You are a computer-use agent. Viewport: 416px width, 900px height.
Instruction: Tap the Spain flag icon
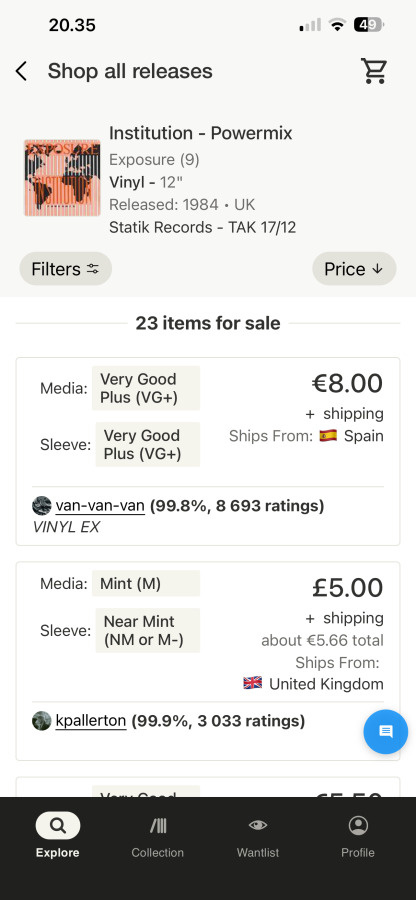click(328, 436)
